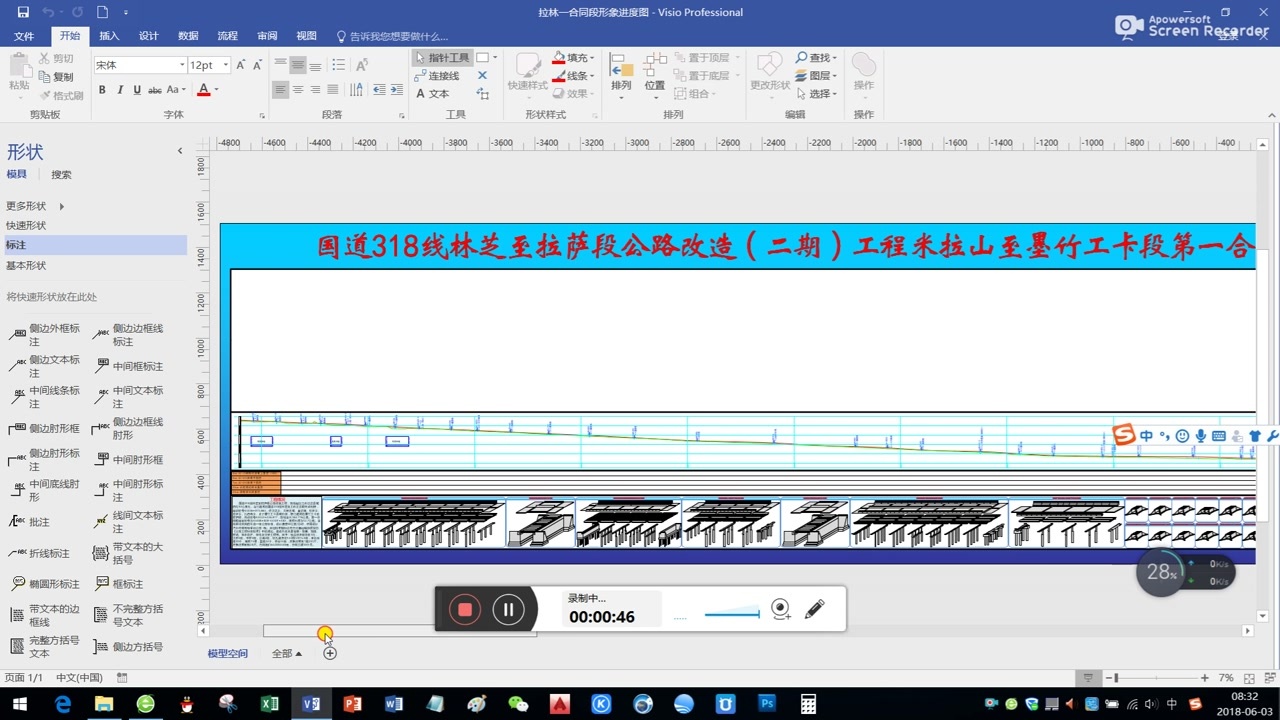Select the 椭圆形标注 shape stencil
1280x720 pixels.
pos(45,584)
